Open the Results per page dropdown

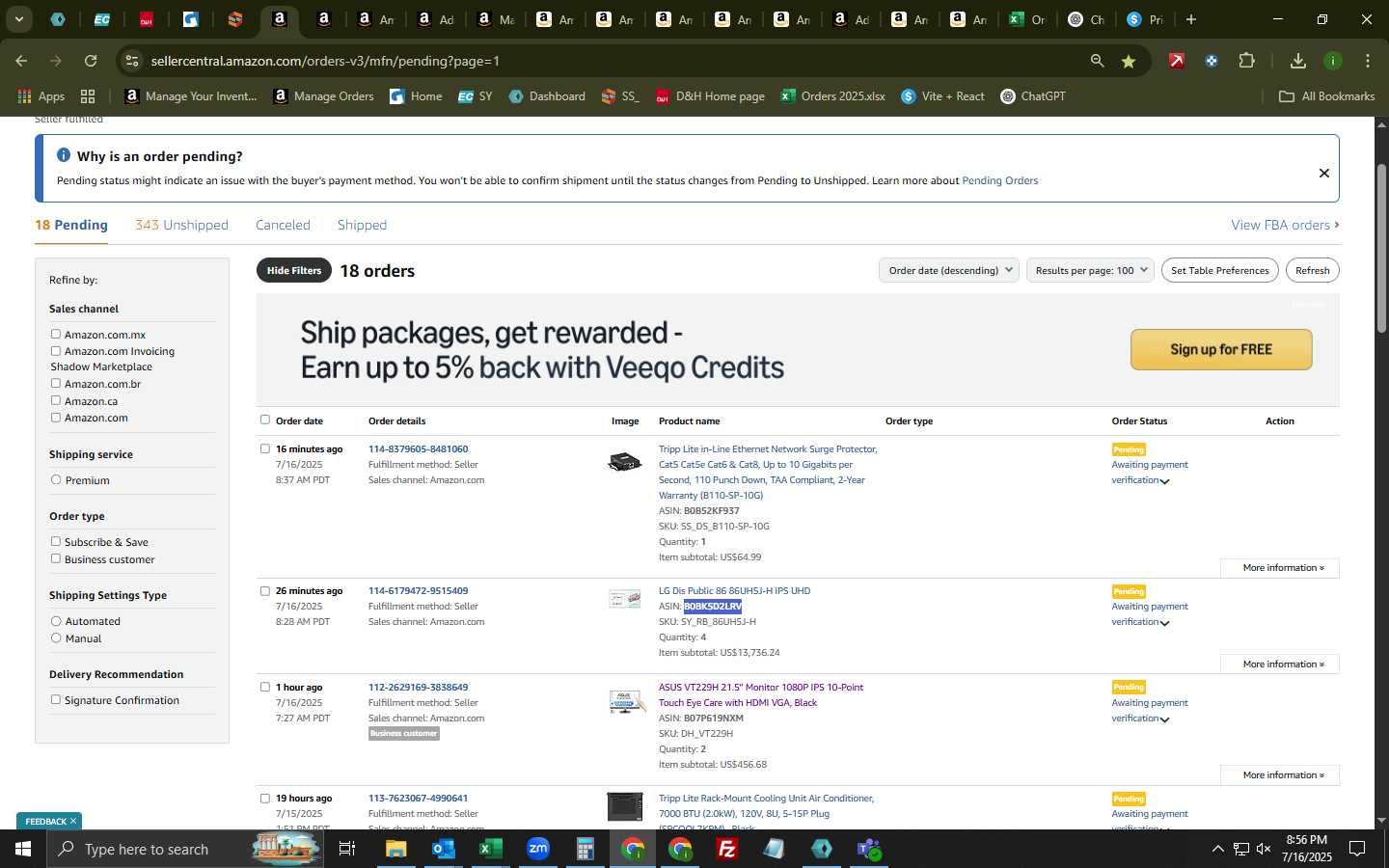(x=1090, y=270)
